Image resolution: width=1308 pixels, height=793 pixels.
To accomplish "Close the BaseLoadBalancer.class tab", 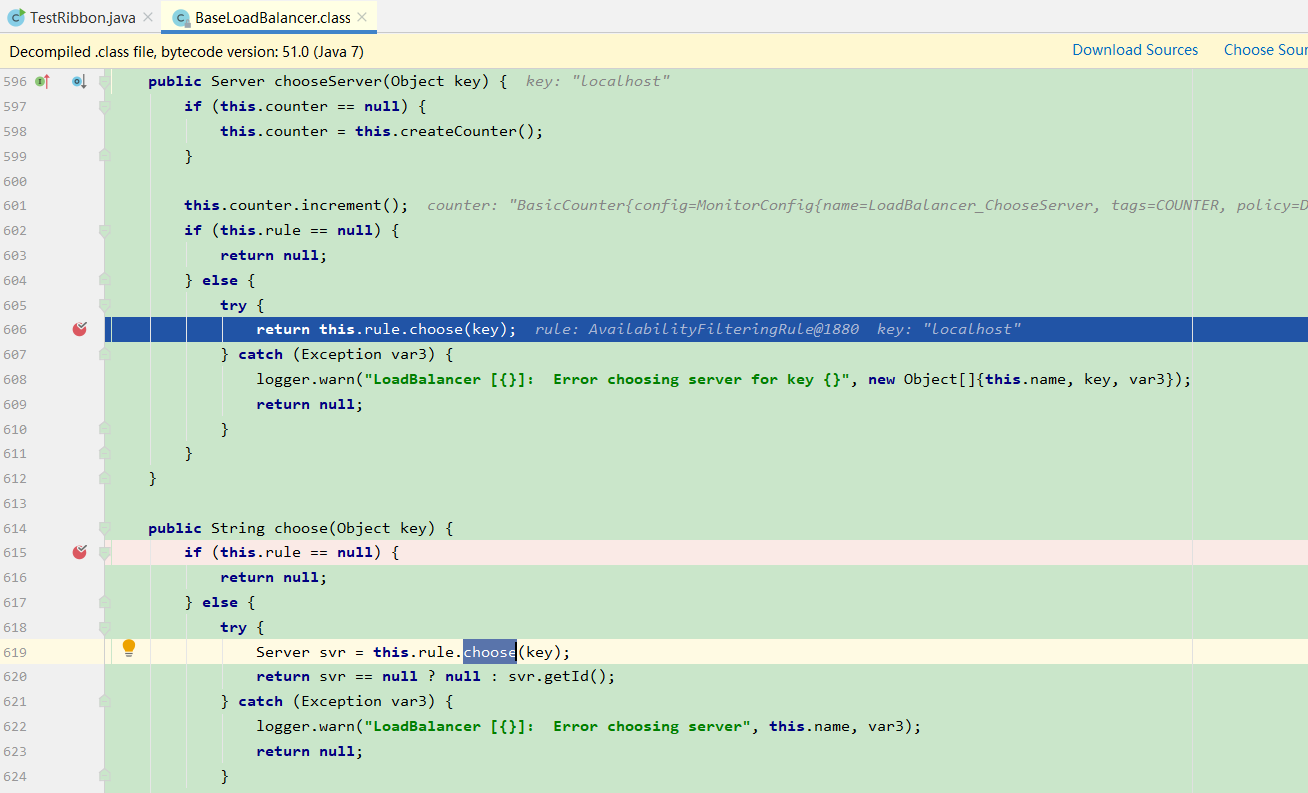I will coord(362,18).
